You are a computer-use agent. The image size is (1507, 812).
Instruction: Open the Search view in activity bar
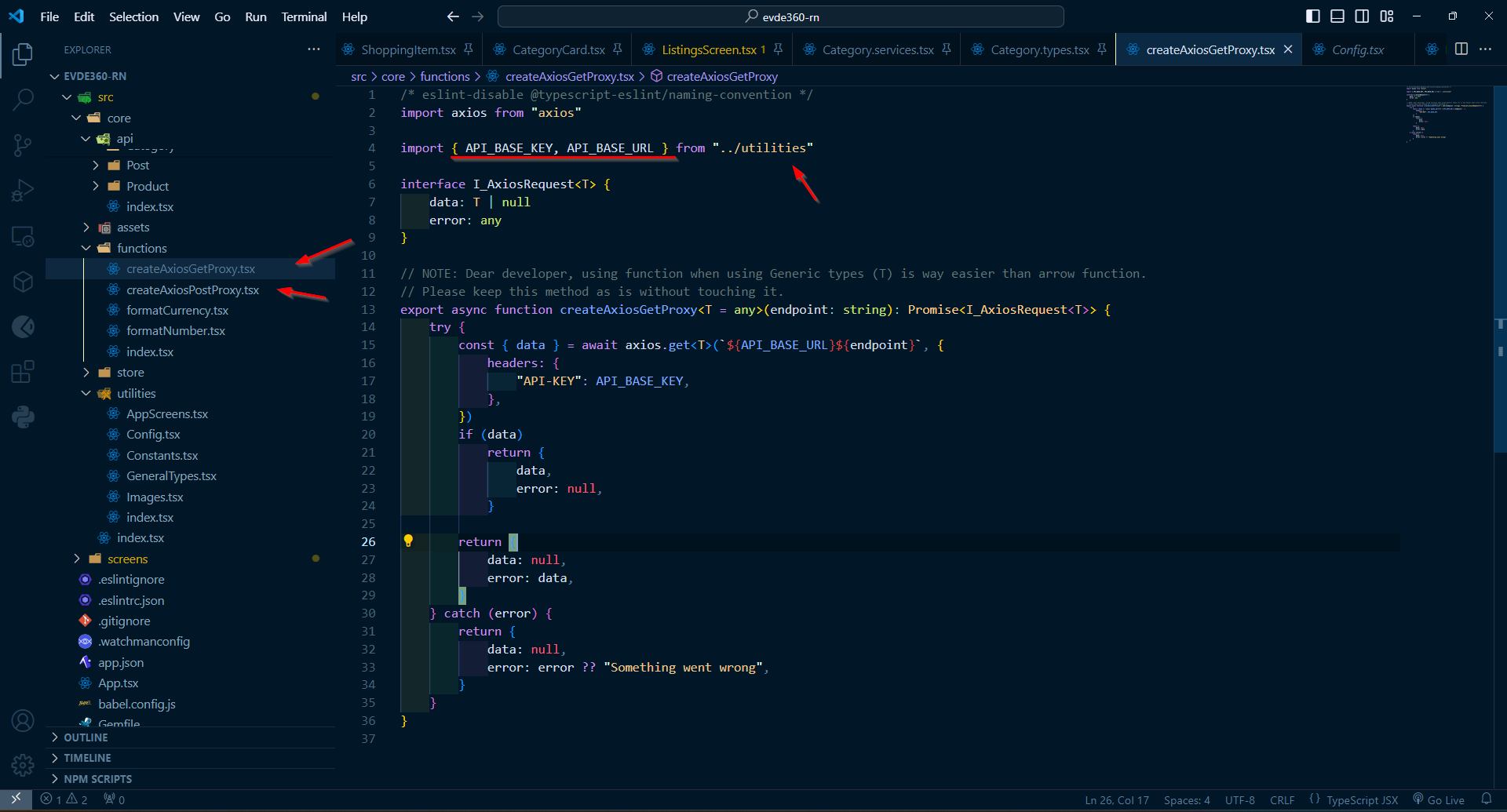23,100
